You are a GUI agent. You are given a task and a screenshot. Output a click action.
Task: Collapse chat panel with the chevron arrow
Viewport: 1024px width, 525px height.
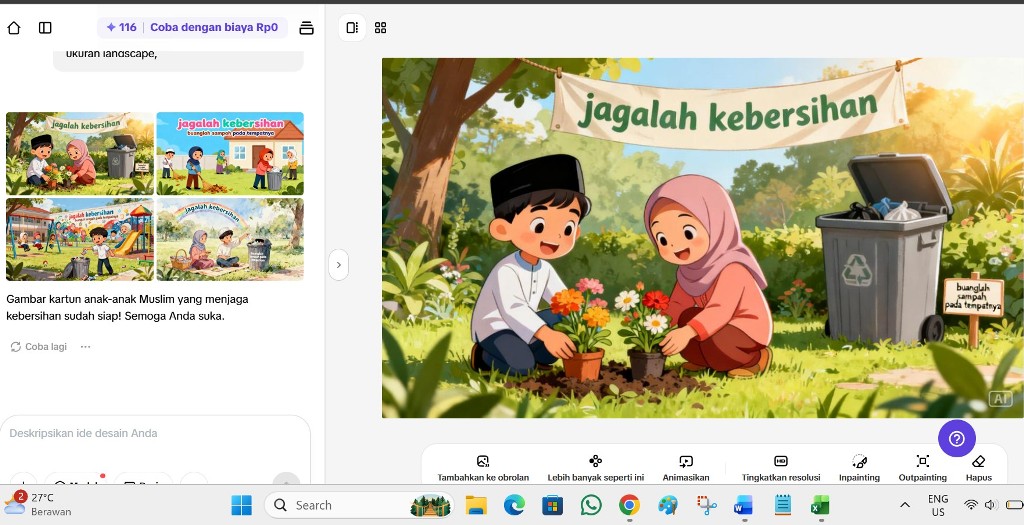pos(339,265)
